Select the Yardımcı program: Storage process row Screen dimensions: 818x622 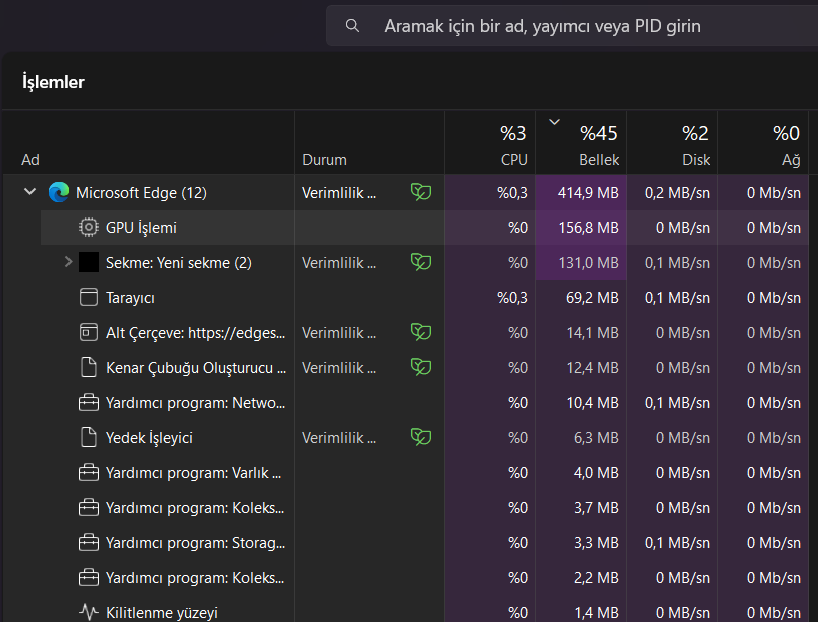(x=195, y=542)
